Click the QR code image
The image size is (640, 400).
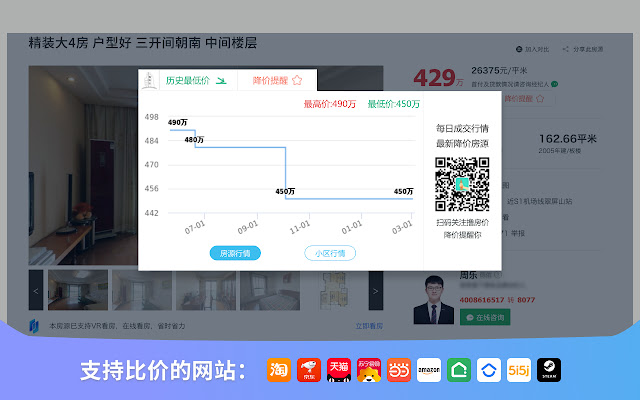click(462, 184)
